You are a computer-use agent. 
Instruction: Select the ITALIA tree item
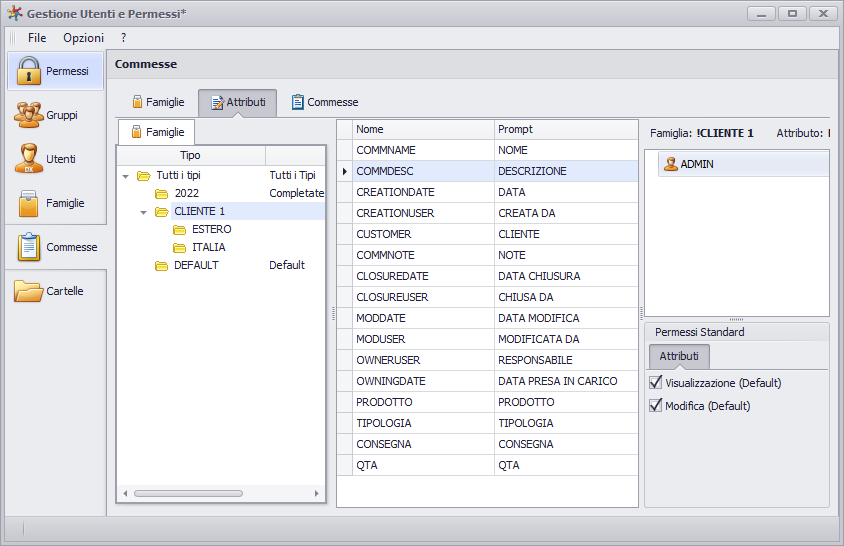(208, 247)
